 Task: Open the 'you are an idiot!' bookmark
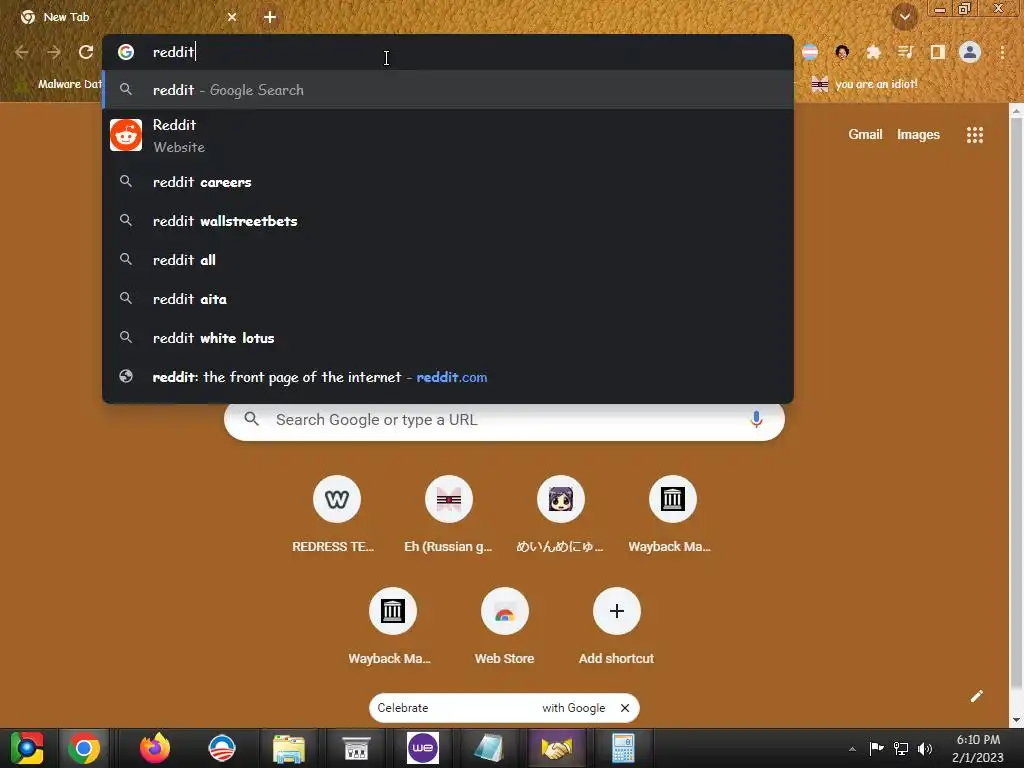tap(864, 84)
